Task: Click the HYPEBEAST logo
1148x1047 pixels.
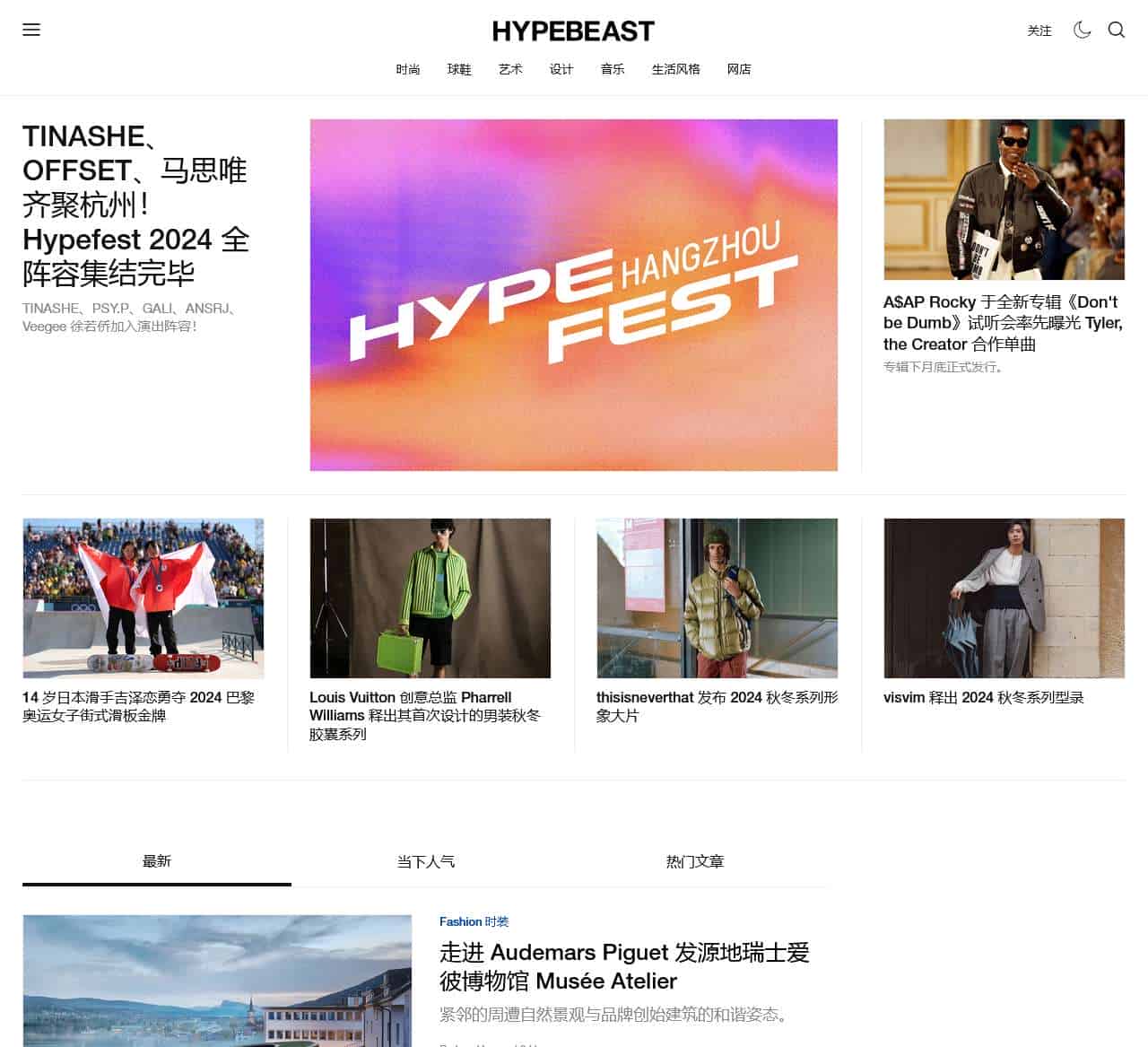Action: click(574, 31)
